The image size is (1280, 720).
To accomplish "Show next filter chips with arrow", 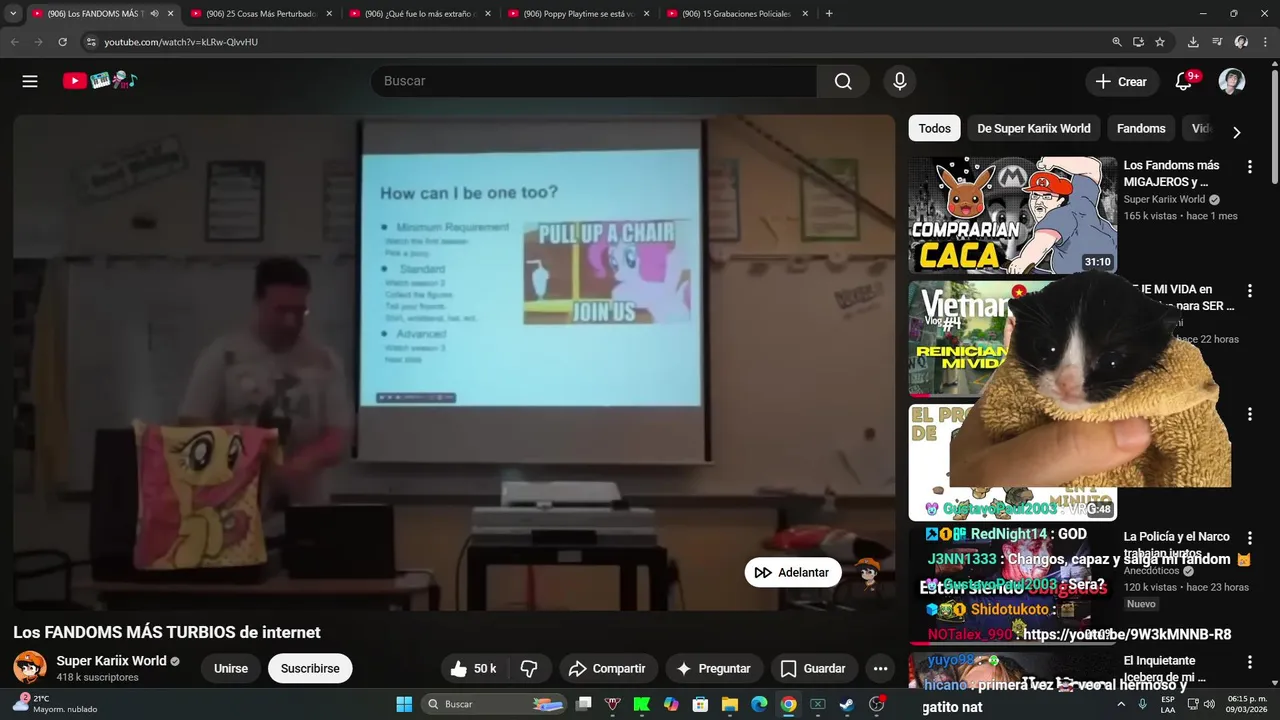I will 1236,132.
